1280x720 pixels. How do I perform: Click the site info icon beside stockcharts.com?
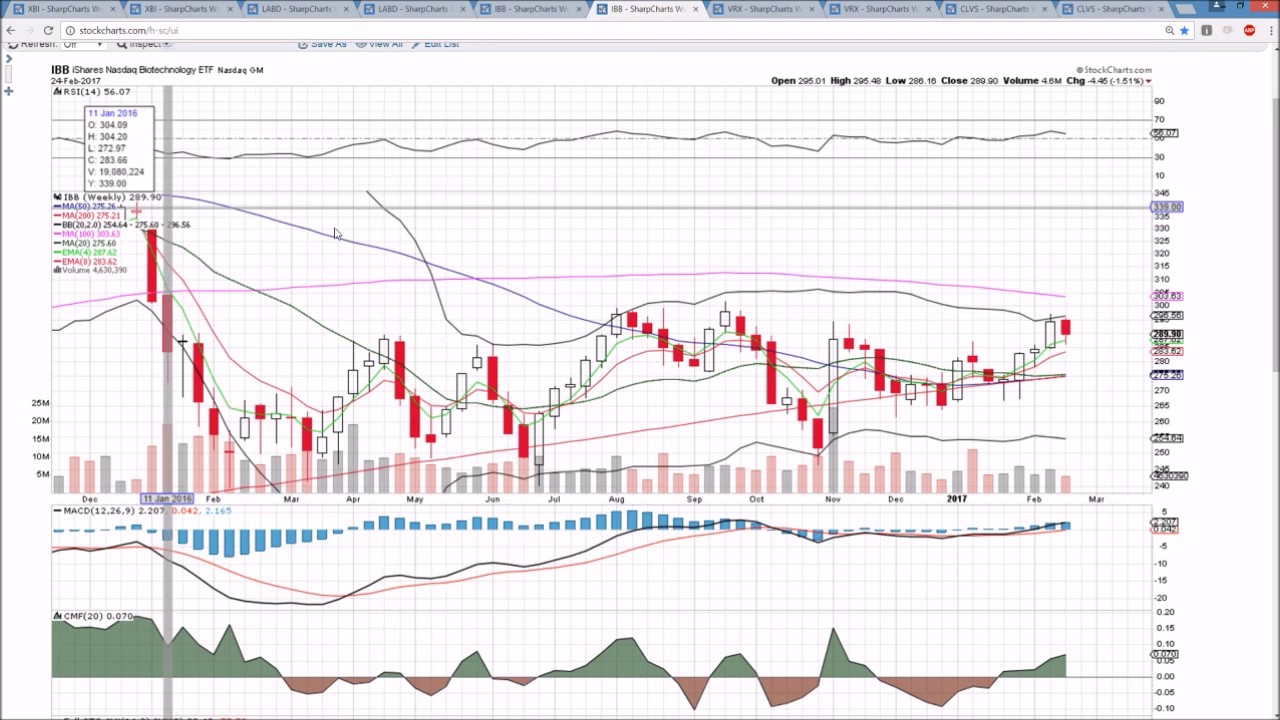tap(70, 30)
